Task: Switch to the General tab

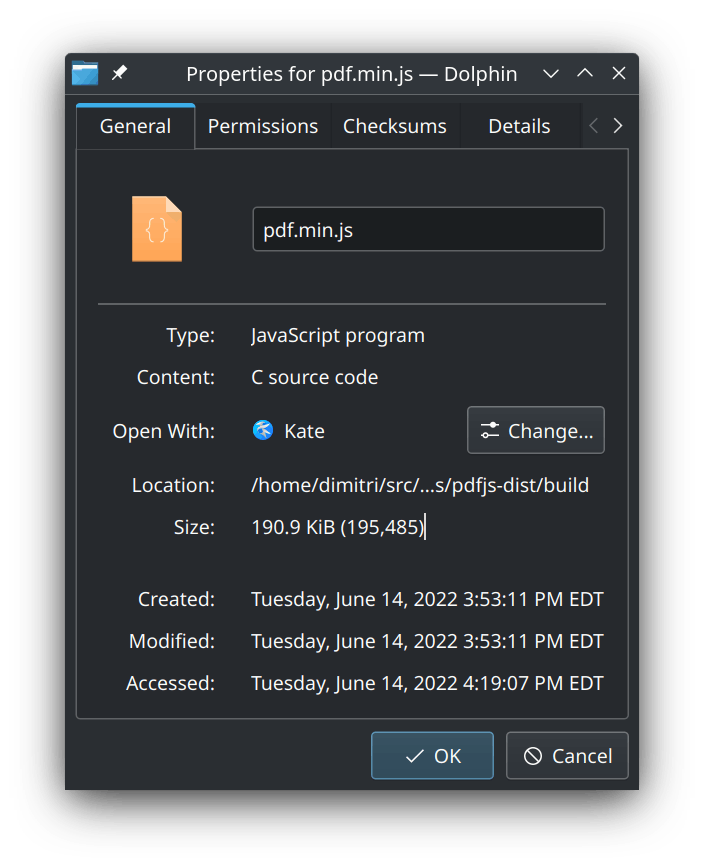Action: (x=135, y=126)
